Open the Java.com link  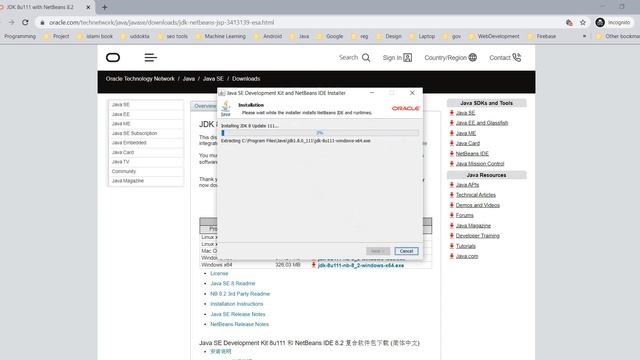point(467,256)
